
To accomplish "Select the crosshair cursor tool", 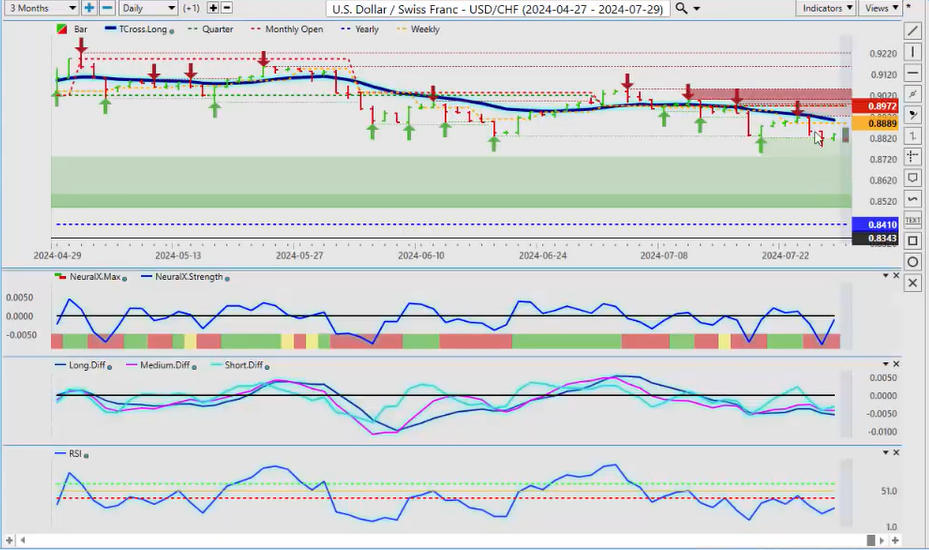I will (x=913, y=157).
